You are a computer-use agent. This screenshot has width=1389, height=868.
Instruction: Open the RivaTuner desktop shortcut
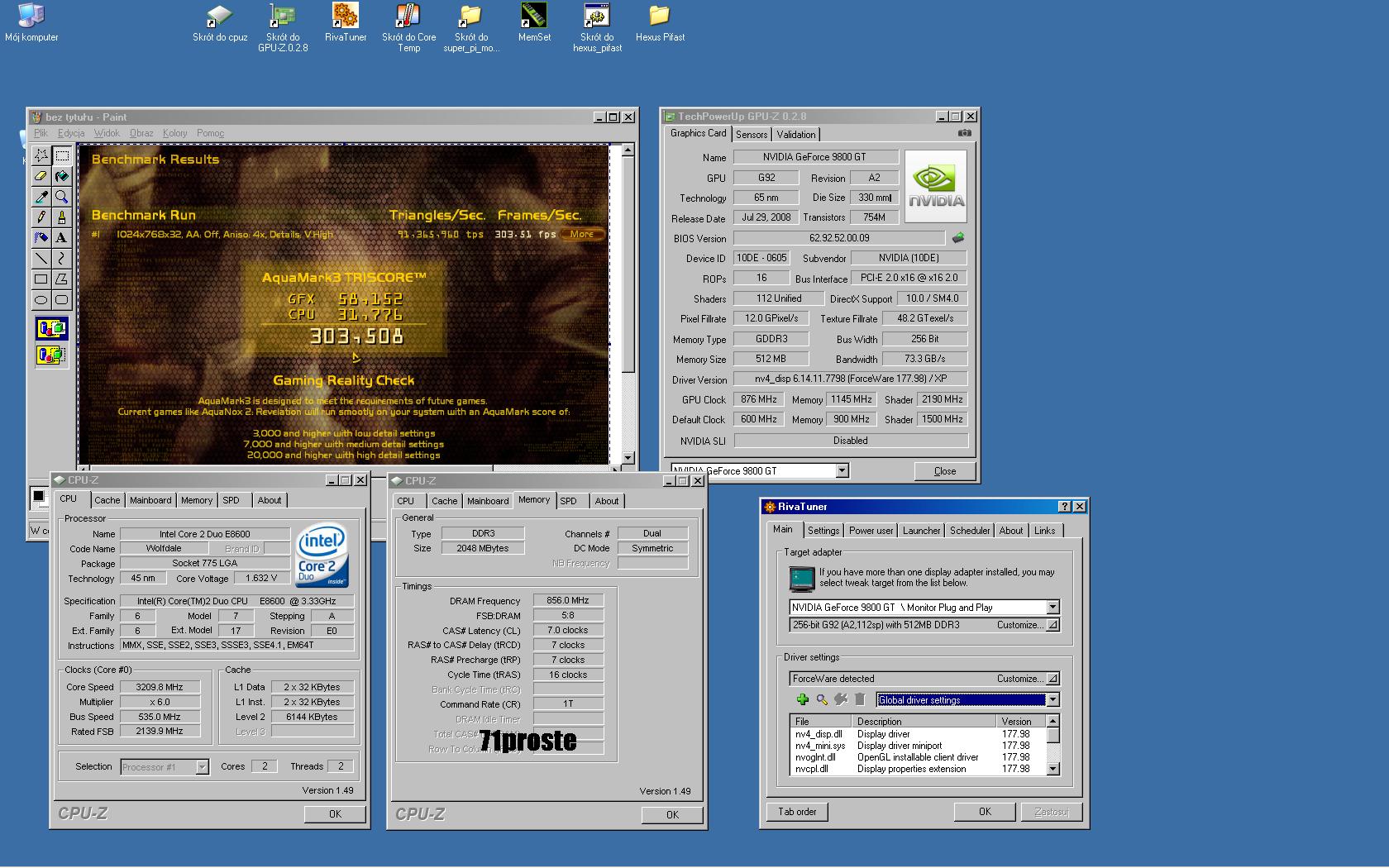(346, 22)
